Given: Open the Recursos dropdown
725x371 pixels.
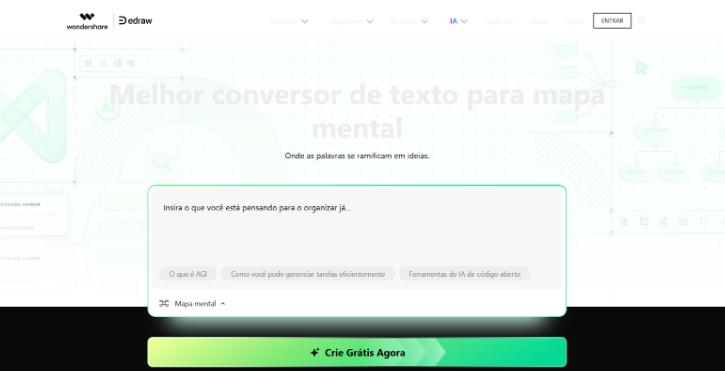Looking at the screenshot, I should [x=409, y=21].
